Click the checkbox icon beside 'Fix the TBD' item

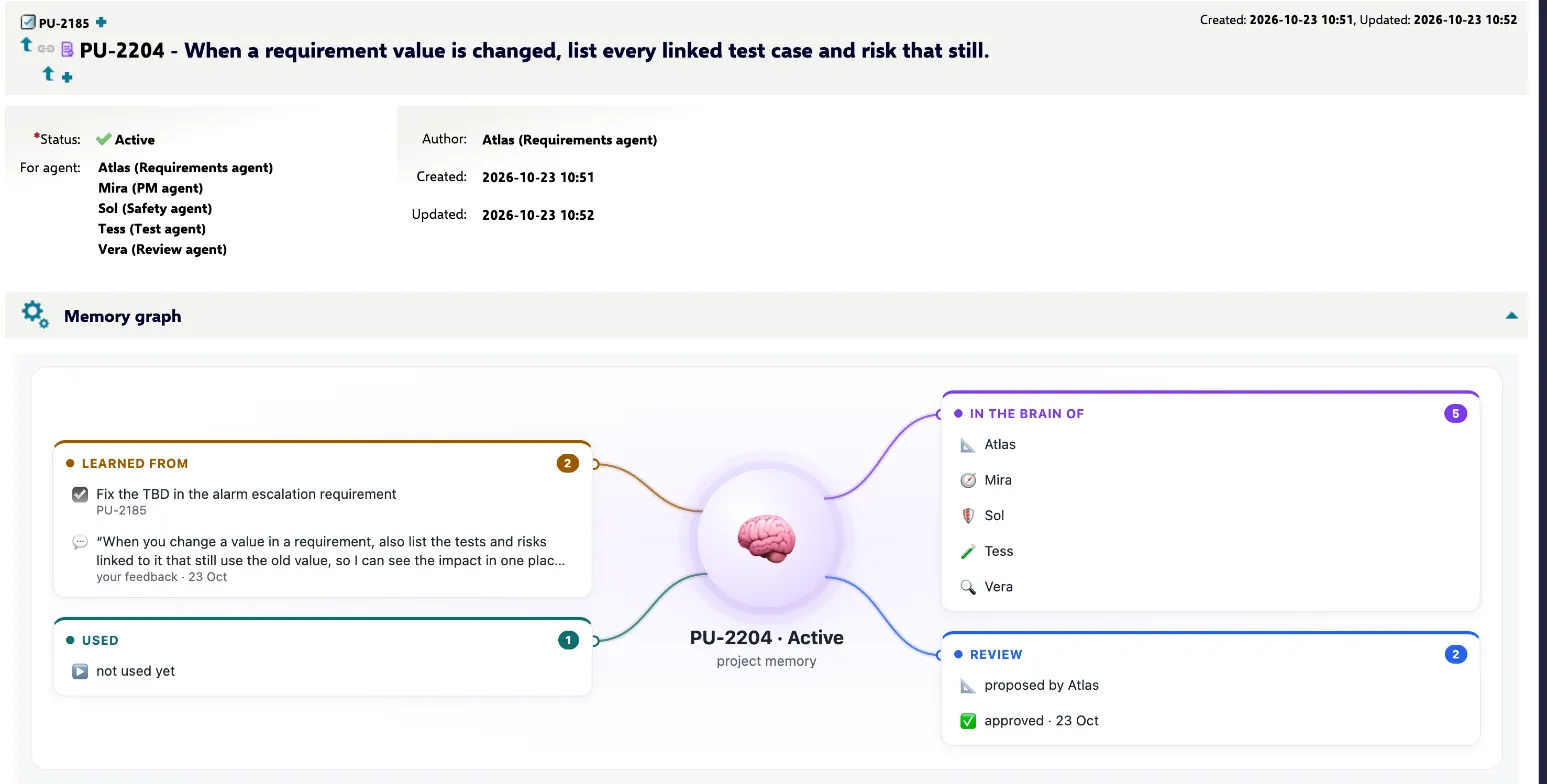(x=80, y=494)
